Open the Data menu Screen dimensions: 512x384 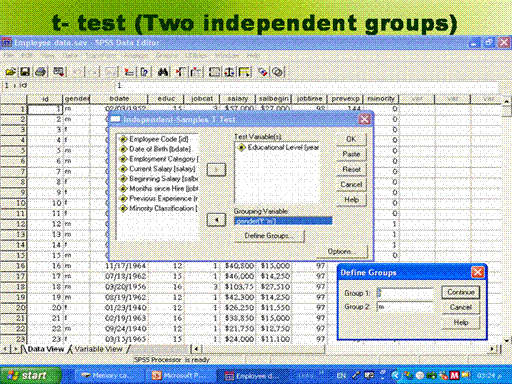click(70, 55)
